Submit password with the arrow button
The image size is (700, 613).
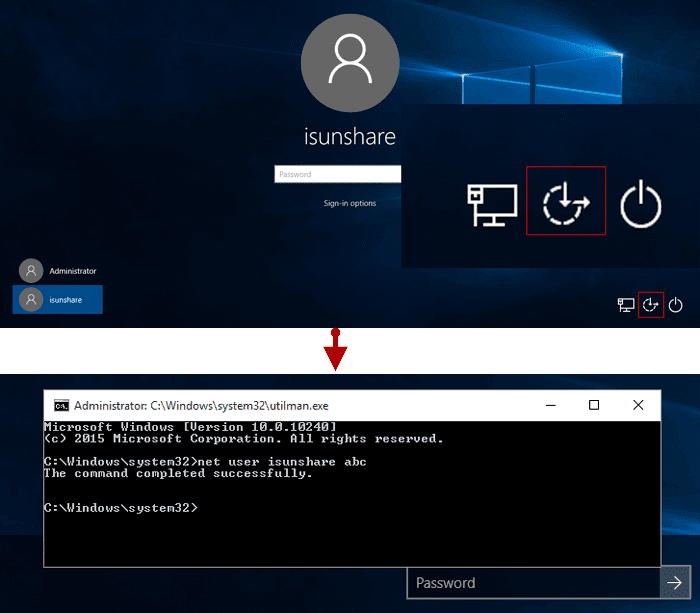675,582
